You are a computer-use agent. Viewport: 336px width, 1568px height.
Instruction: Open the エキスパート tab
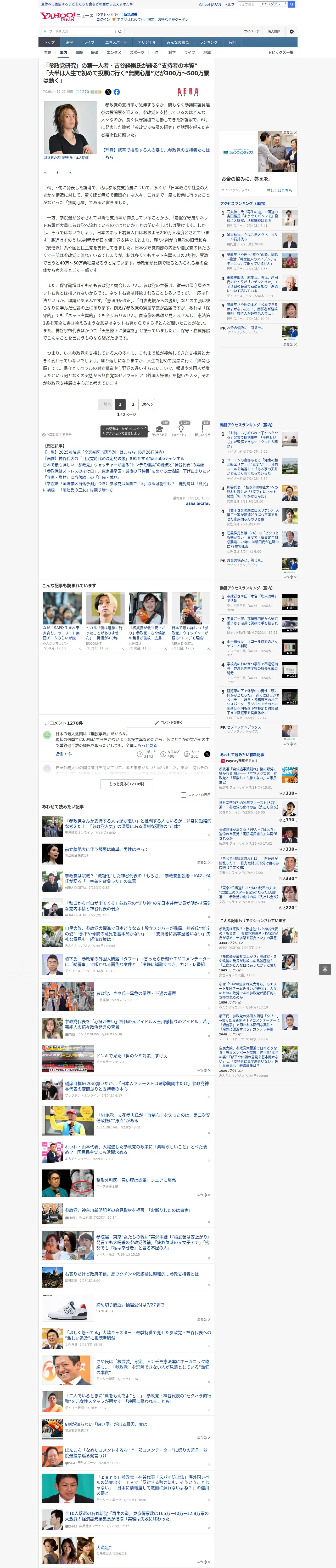point(116,43)
